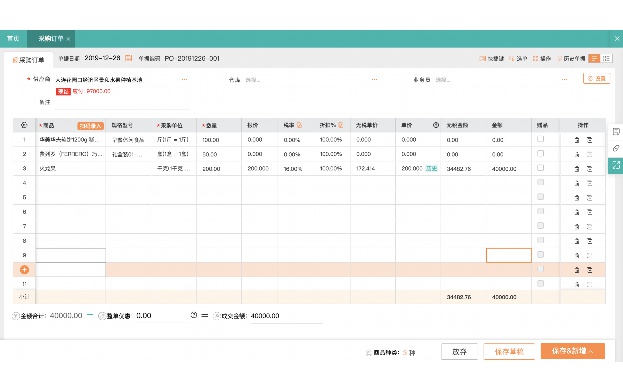Click the warehouse field ellipsis icon
This screenshot has width=623, height=392.
pyautogui.click(x=374, y=79)
